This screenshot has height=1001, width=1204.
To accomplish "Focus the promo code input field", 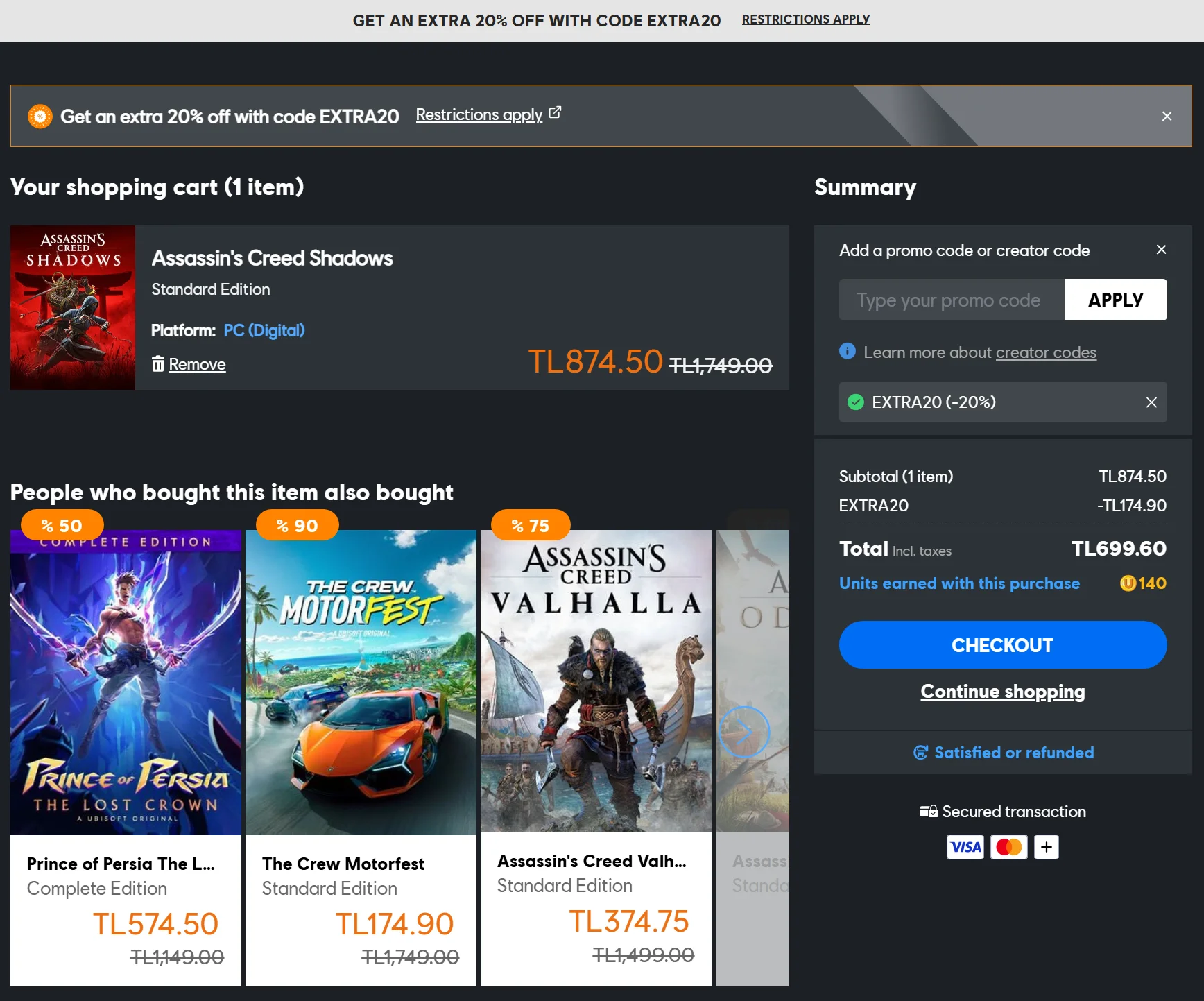I will pyautogui.click(x=952, y=300).
